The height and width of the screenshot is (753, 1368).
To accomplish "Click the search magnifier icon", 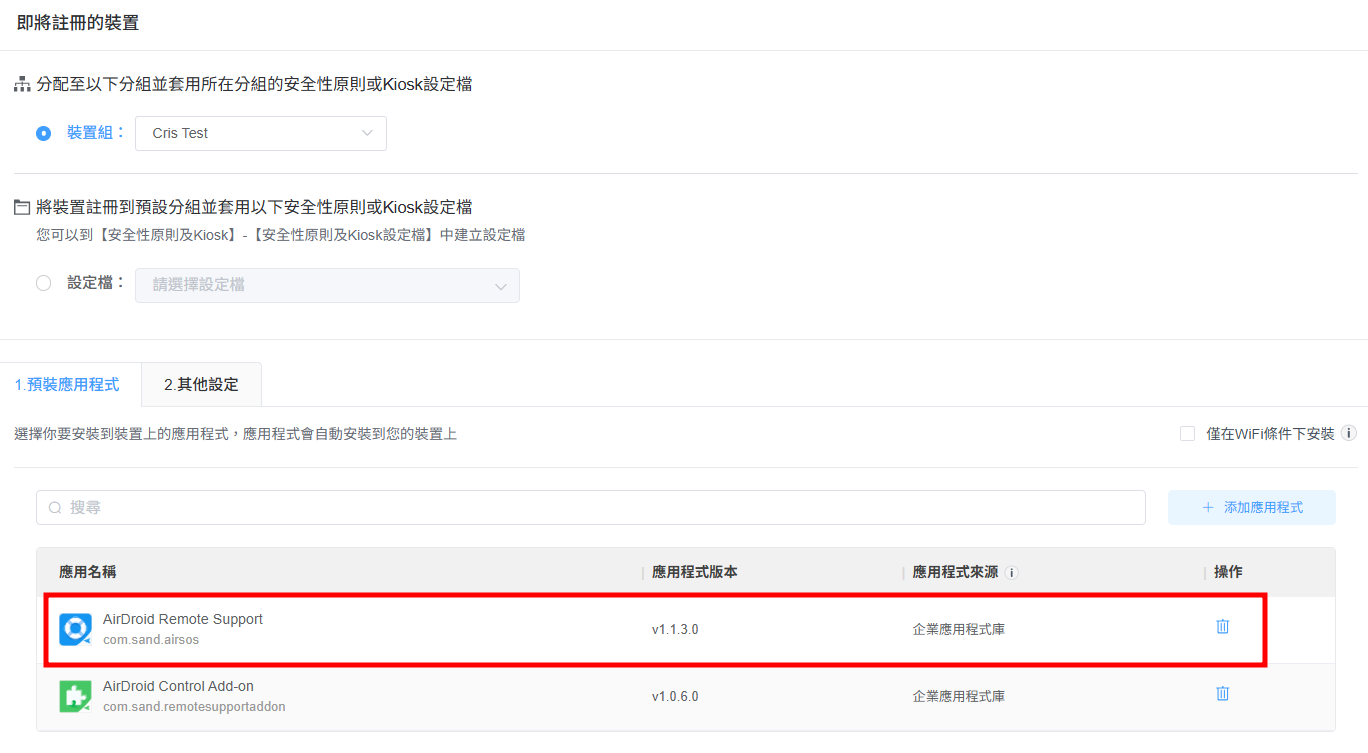I will 55,508.
